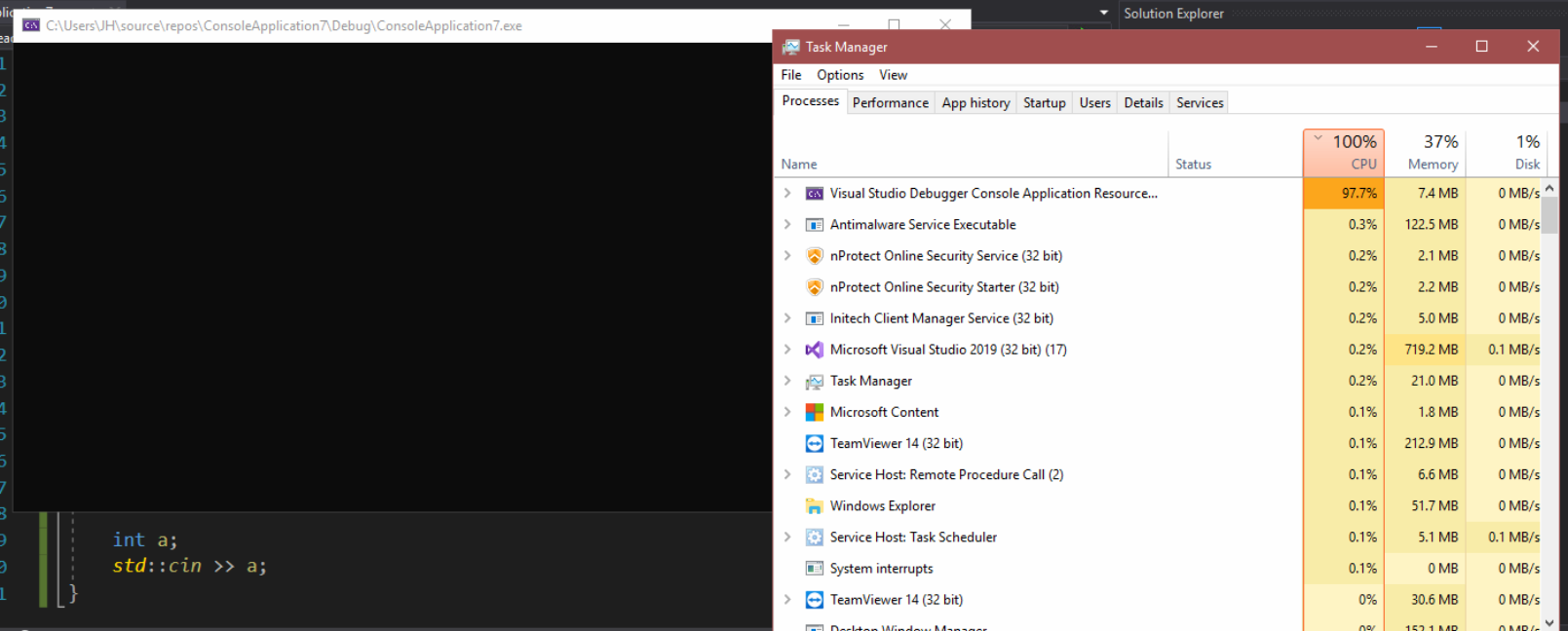Viewport: 1568px width, 631px height.
Task: Open the Solution Explorer panel dropdown arrow
Action: 1104,13
